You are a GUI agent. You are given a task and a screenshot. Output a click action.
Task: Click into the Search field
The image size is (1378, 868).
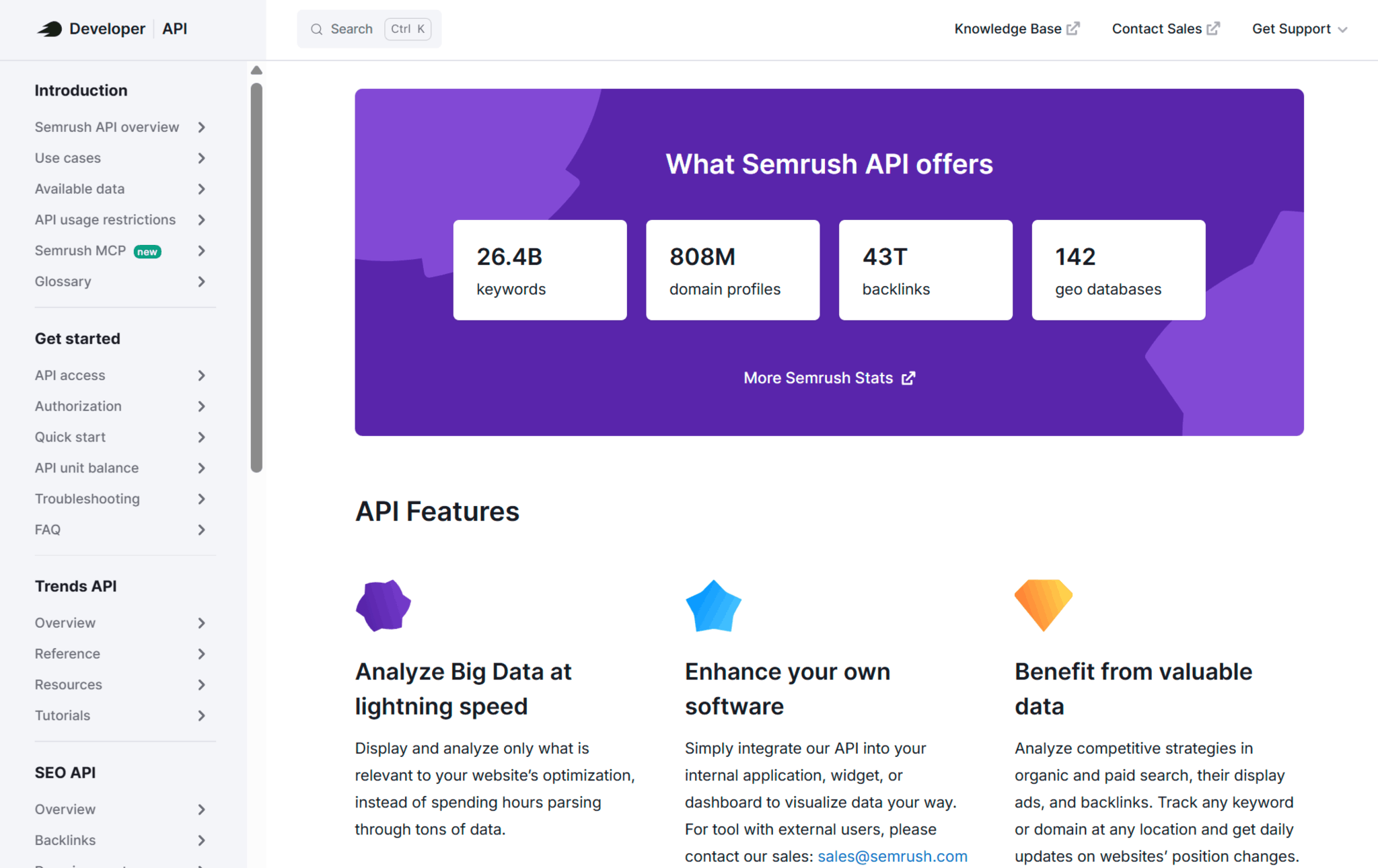click(369, 29)
